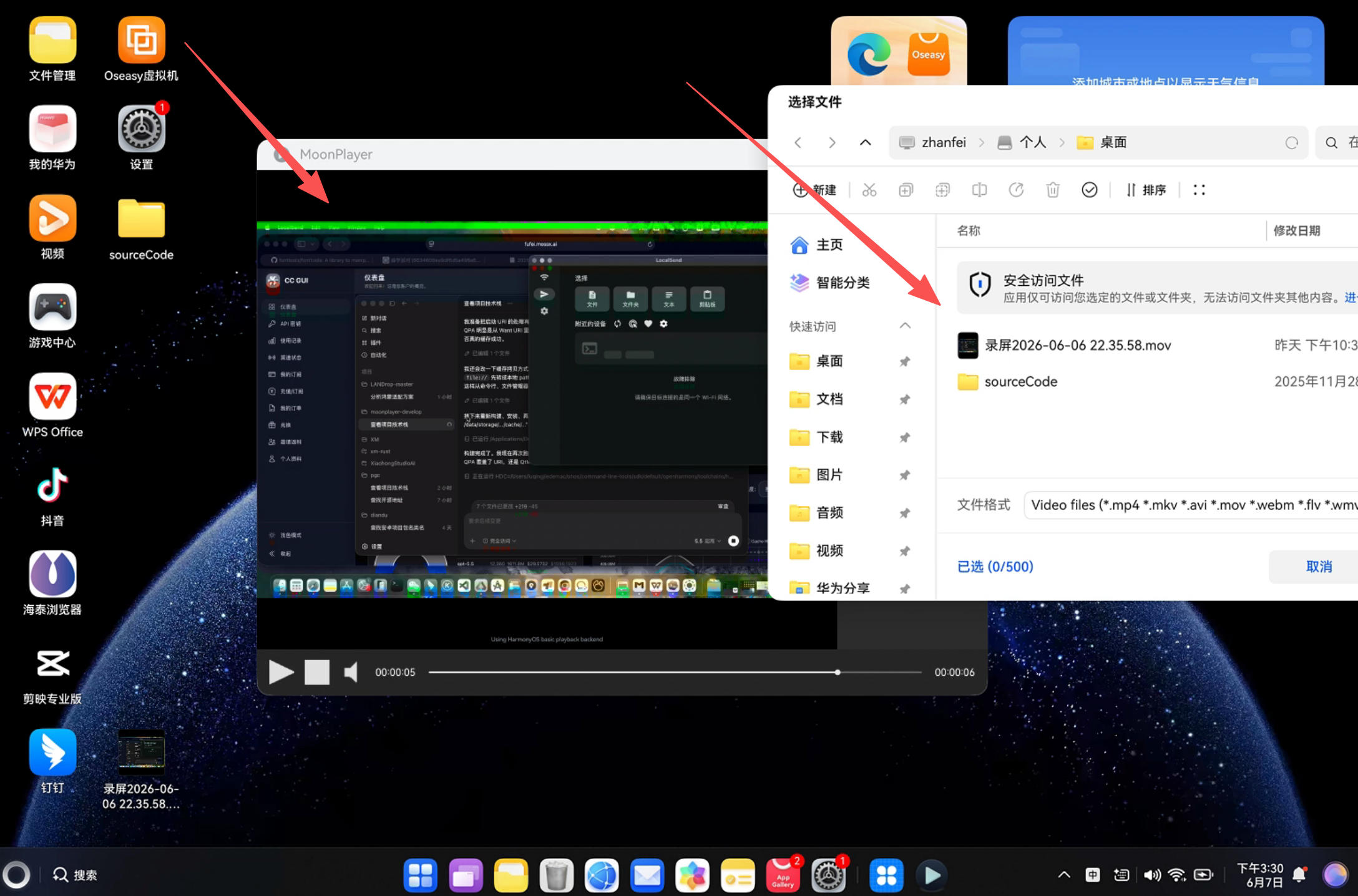Go forward using the file picker forward arrow

[831, 142]
